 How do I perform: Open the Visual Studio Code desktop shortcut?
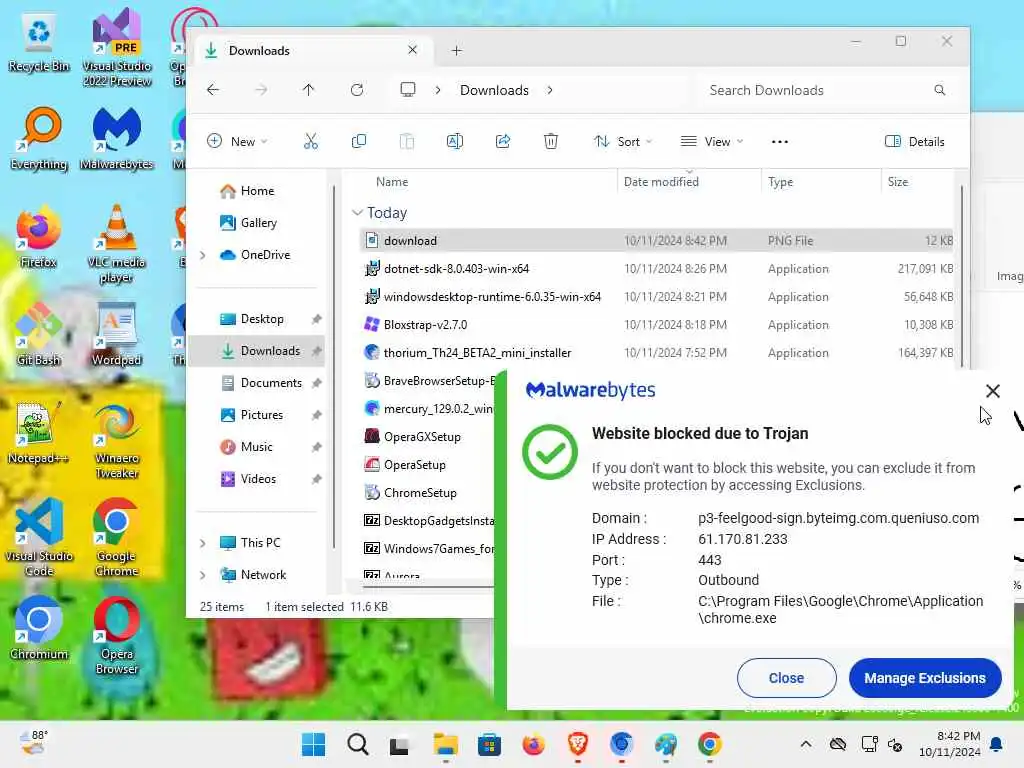39,537
